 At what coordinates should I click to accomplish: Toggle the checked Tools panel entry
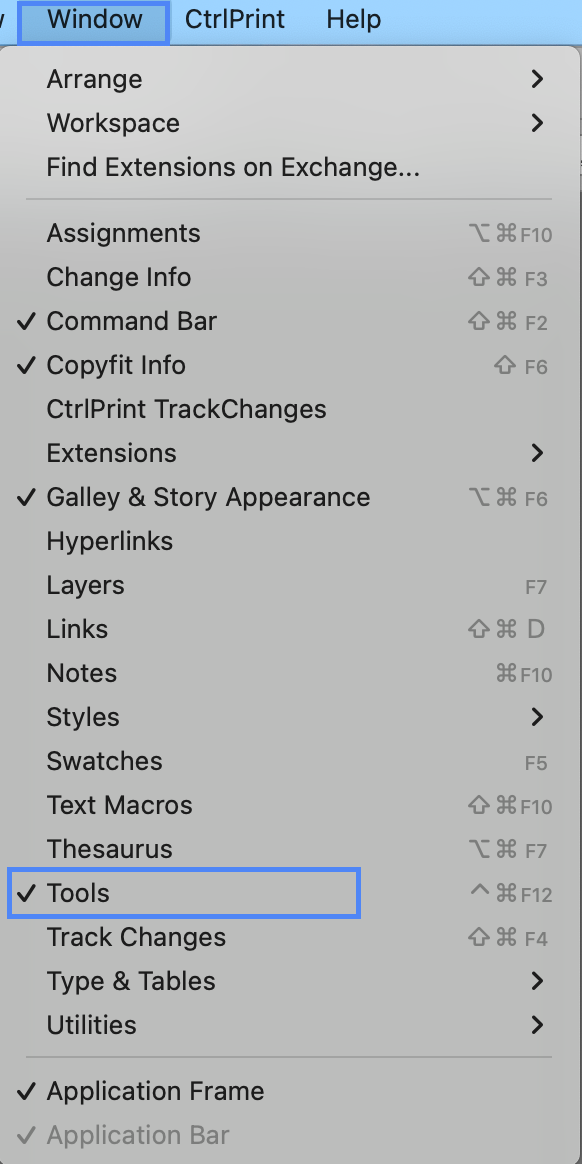(x=290, y=893)
